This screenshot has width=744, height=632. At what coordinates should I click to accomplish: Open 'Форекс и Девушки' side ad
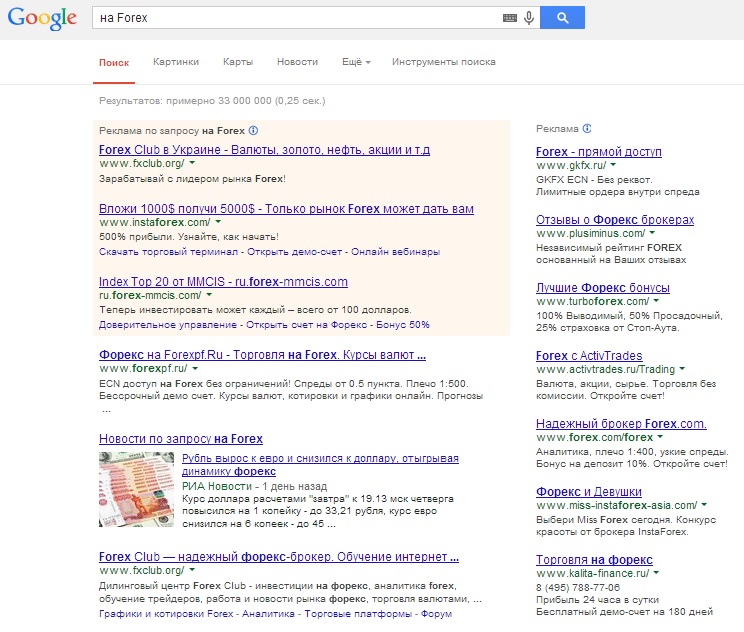point(588,492)
